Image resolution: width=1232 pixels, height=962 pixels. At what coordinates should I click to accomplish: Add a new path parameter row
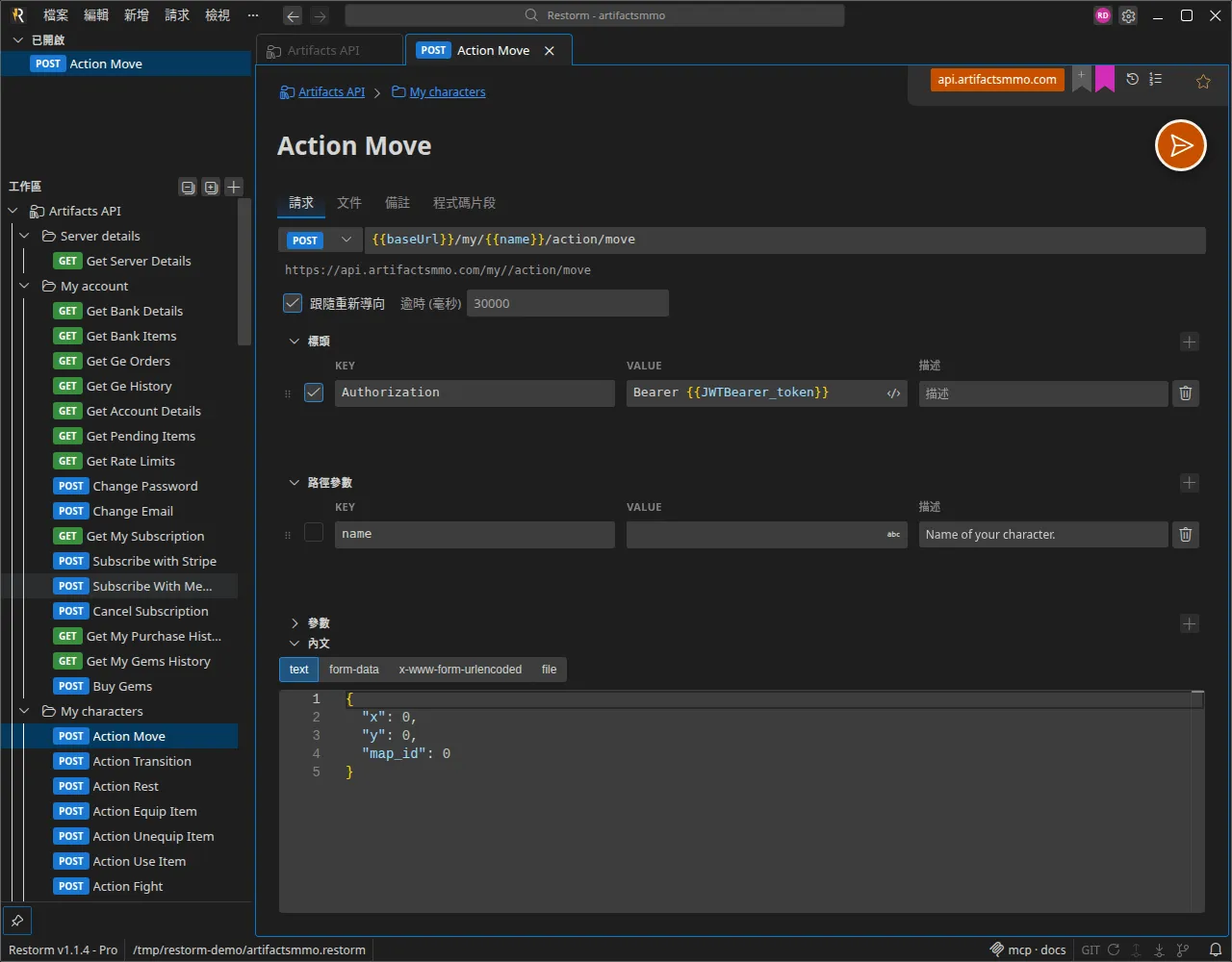(x=1190, y=483)
